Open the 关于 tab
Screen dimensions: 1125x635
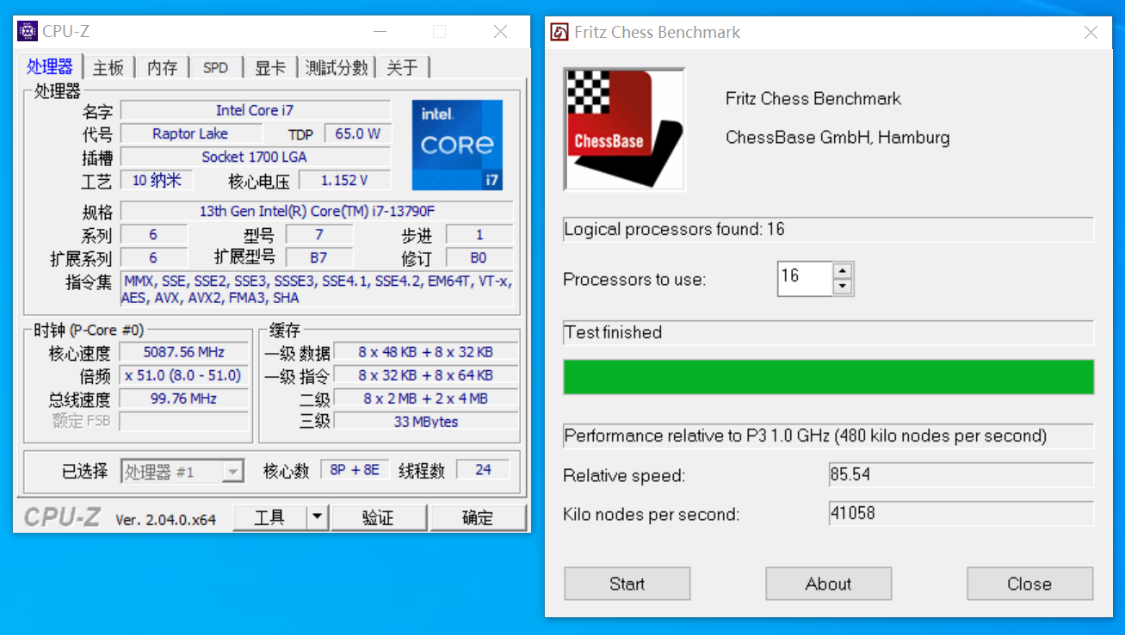(x=402, y=68)
